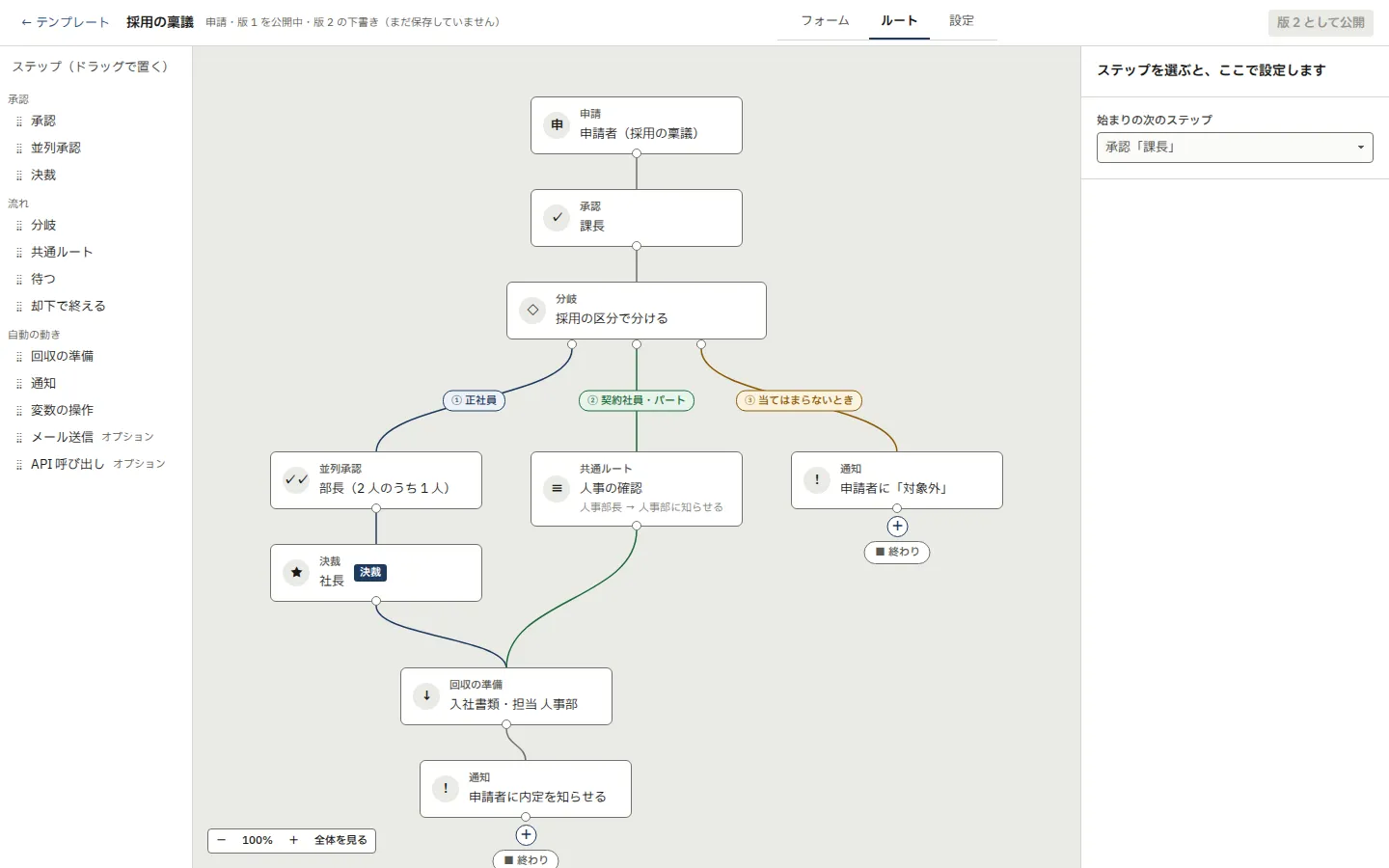Click the 100% zoom level readout
The width and height of the screenshot is (1389, 868).
tap(258, 840)
